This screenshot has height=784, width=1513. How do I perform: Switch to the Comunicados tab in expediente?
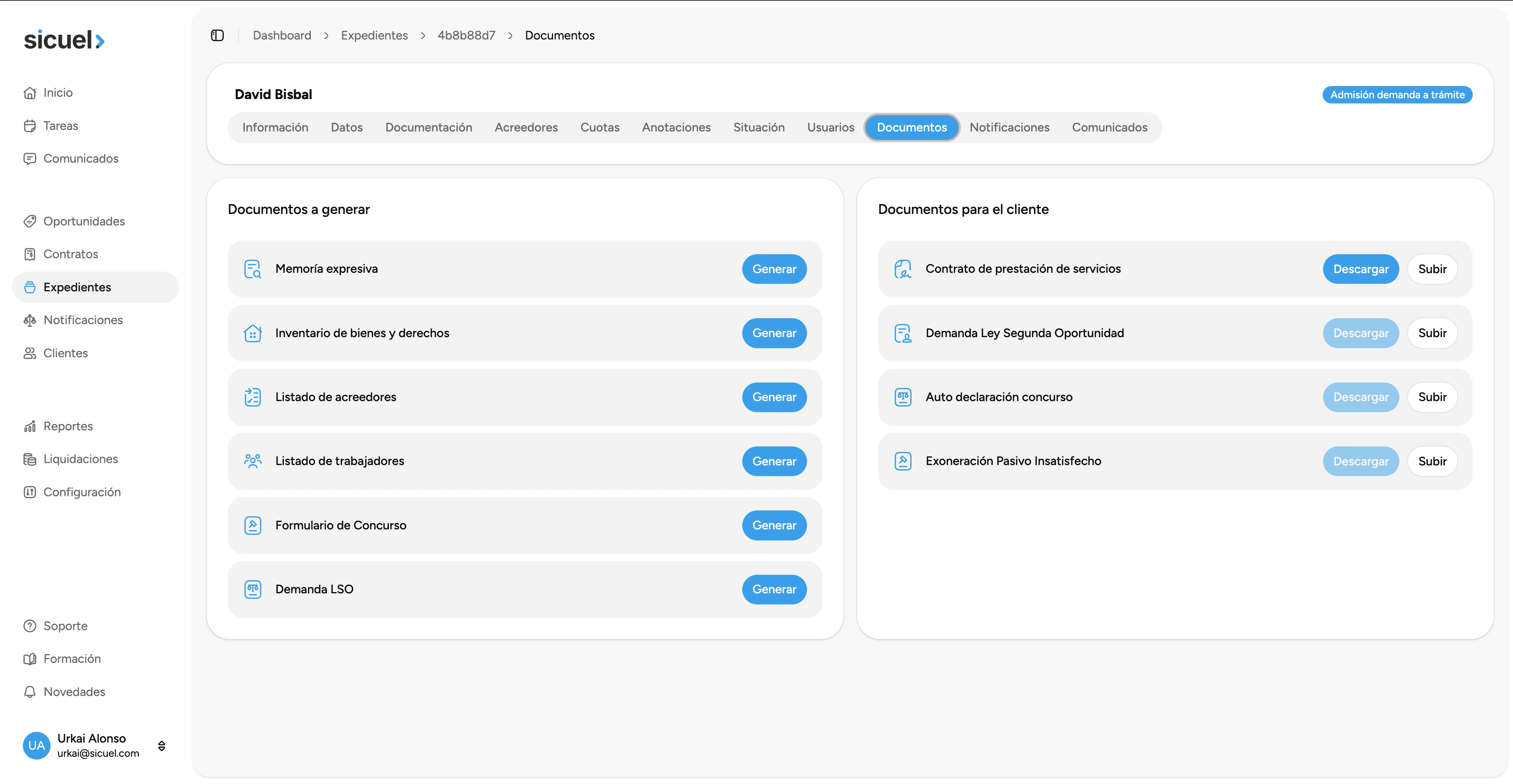[1109, 128]
